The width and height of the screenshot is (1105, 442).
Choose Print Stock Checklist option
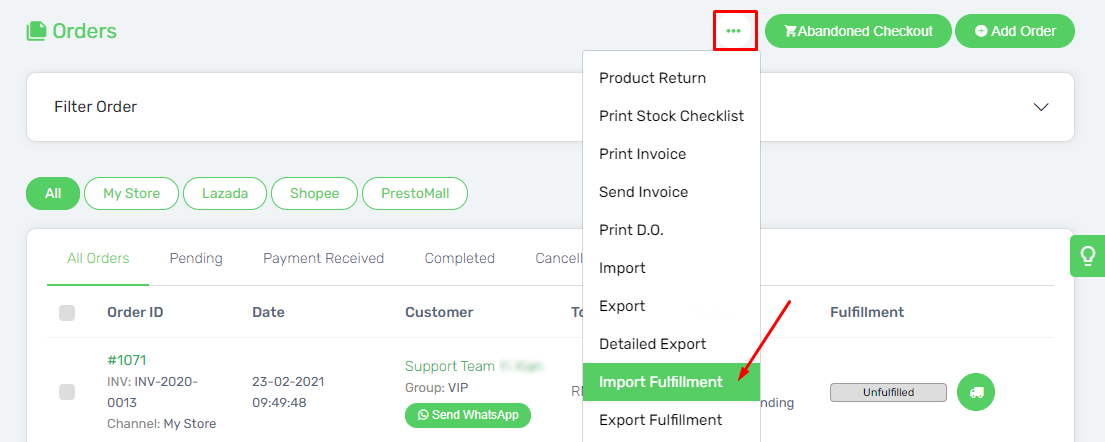pyautogui.click(x=672, y=116)
